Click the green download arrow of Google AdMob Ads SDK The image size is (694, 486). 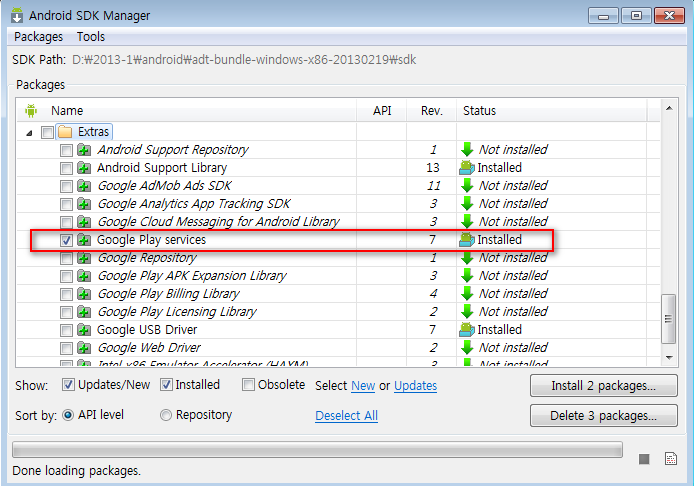[x=467, y=185]
